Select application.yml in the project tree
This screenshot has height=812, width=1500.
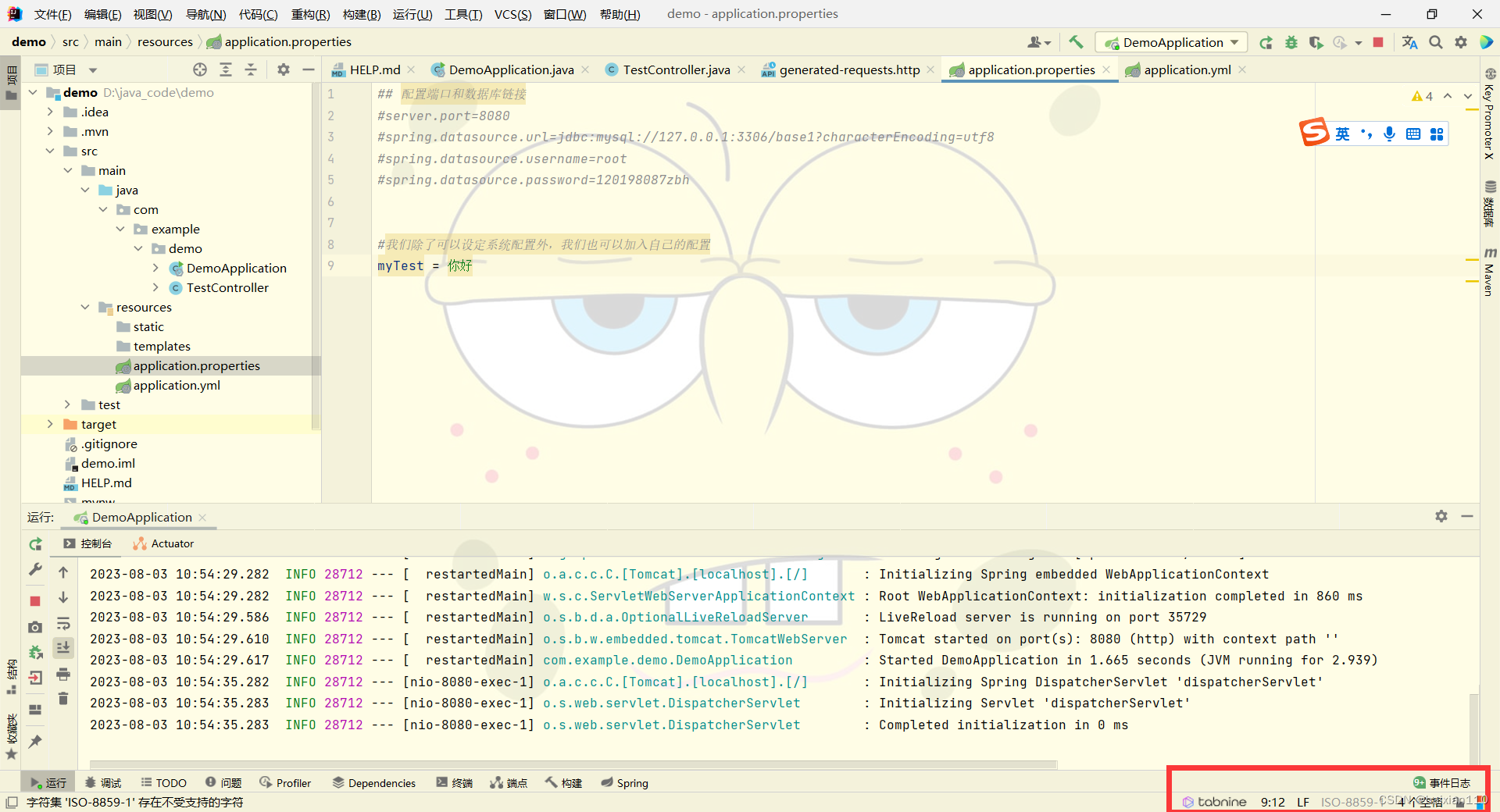[177, 385]
